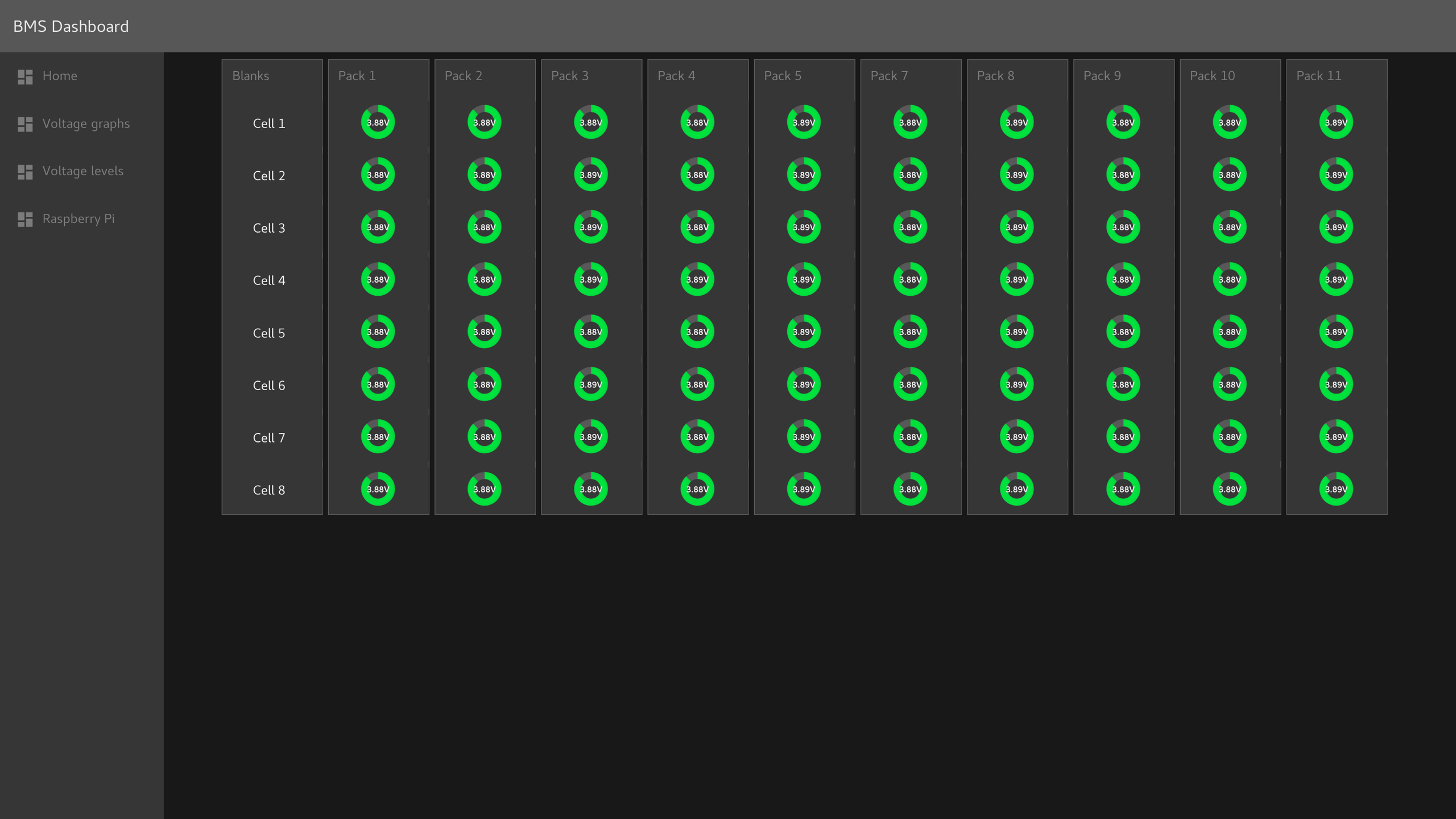The image size is (1456, 819).
Task: Click the Blanks column header
Action: click(251, 76)
